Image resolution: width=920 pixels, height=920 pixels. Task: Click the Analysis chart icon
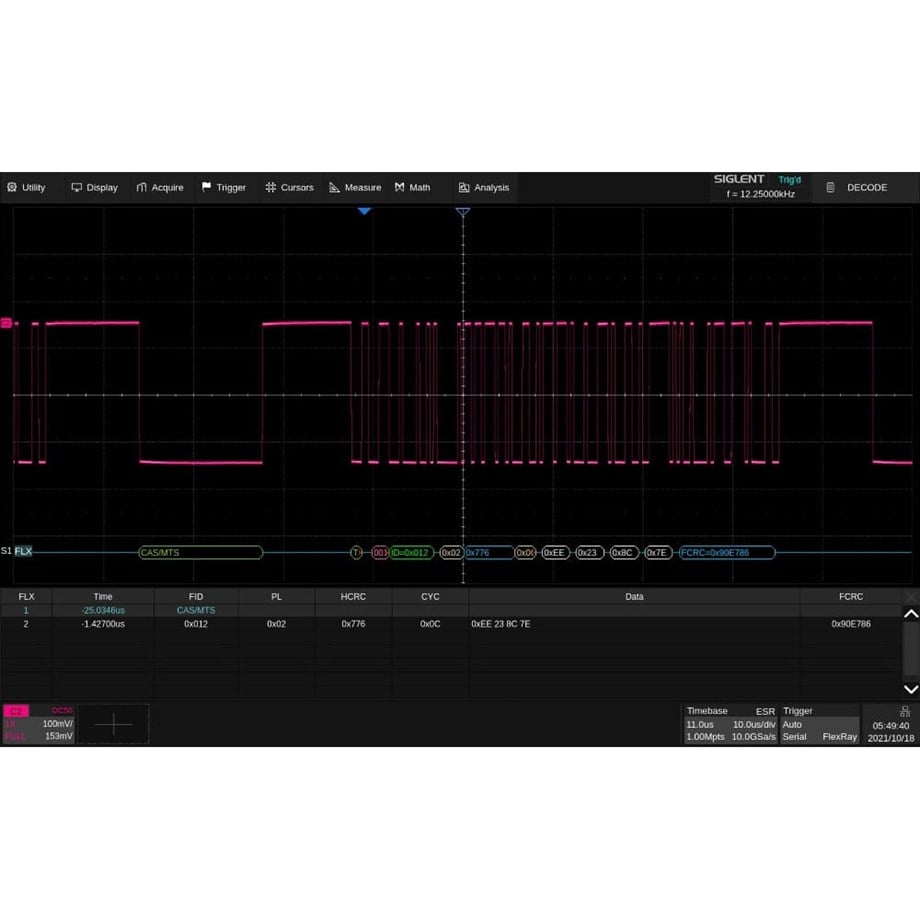tap(464, 187)
